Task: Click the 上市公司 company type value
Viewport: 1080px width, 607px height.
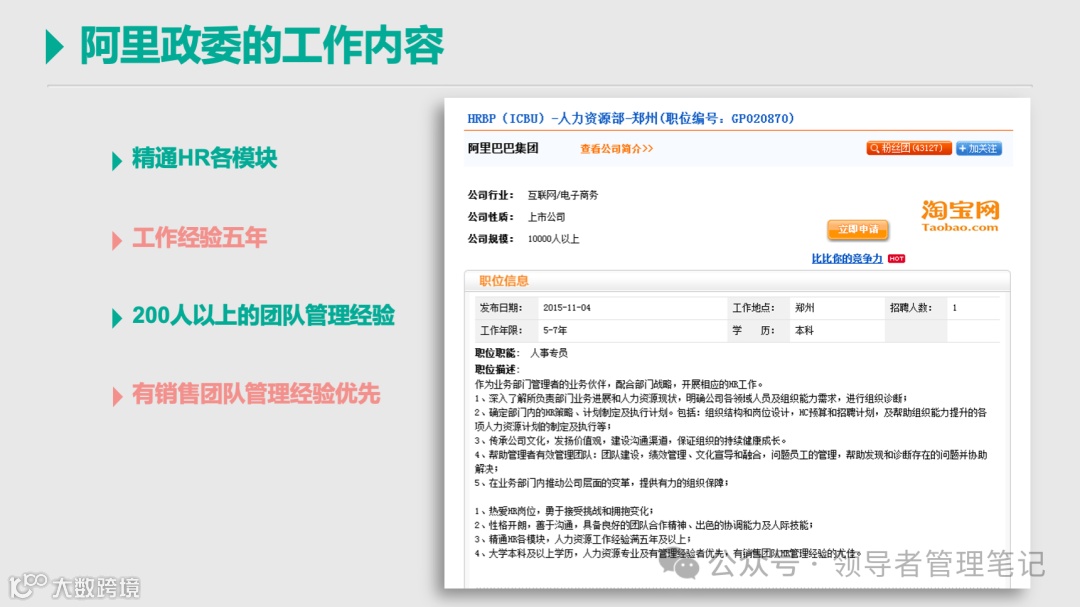Action: point(546,217)
